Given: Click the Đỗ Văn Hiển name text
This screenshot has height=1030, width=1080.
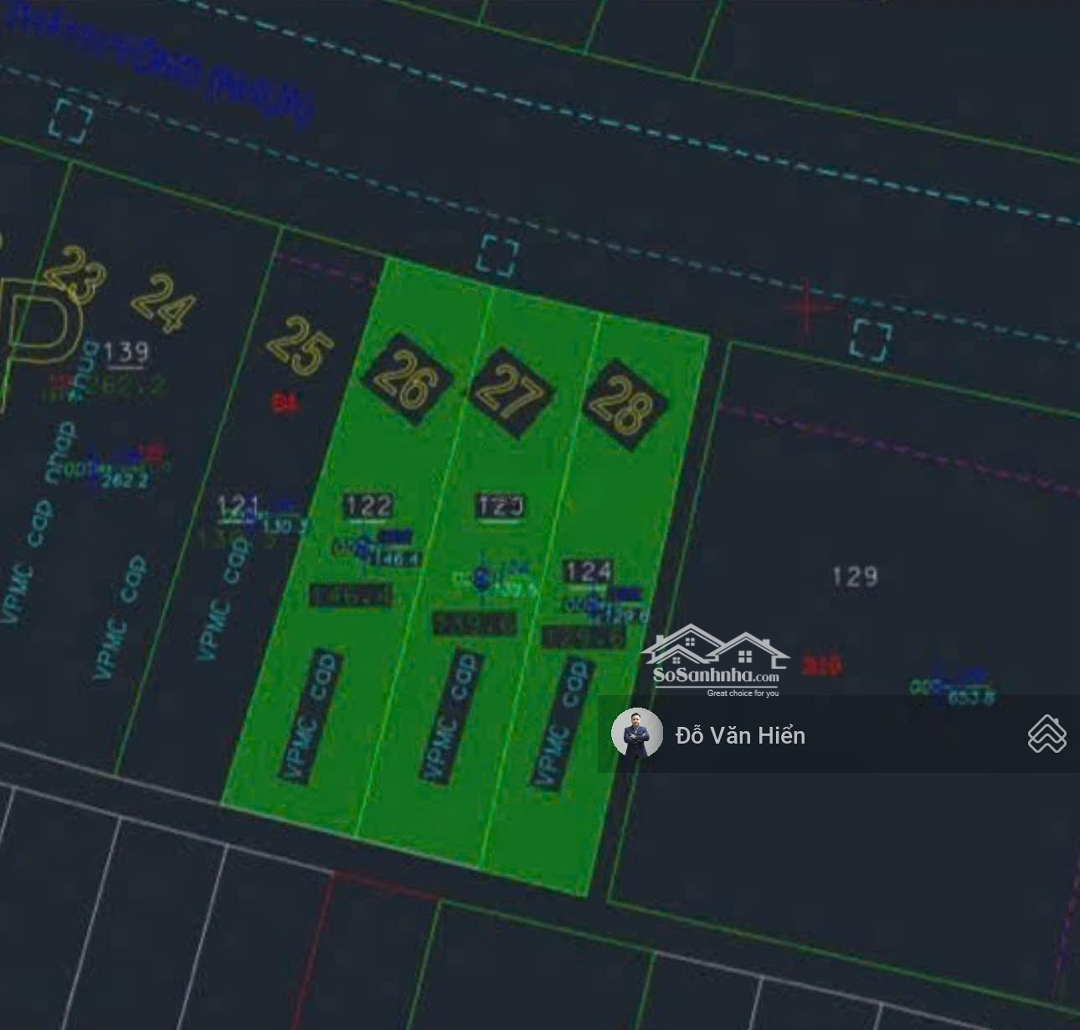Looking at the screenshot, I should (740, 736).
